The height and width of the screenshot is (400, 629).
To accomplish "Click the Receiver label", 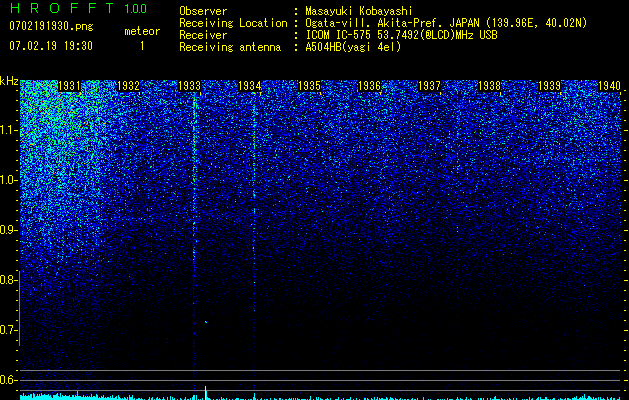I will (x=203, y=35).
